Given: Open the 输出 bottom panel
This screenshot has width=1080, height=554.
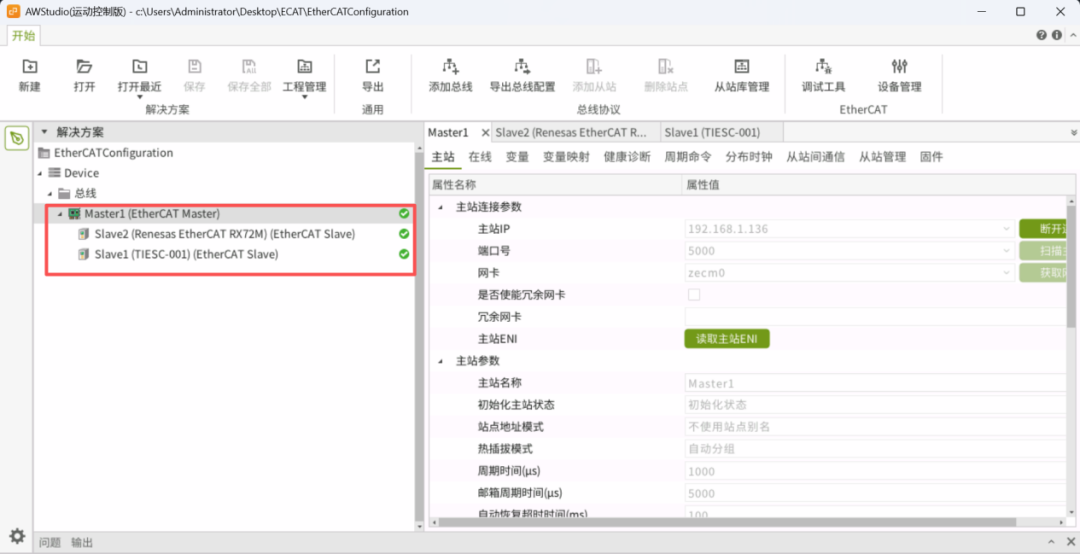Looking at the screenshot, I should 82,543.
